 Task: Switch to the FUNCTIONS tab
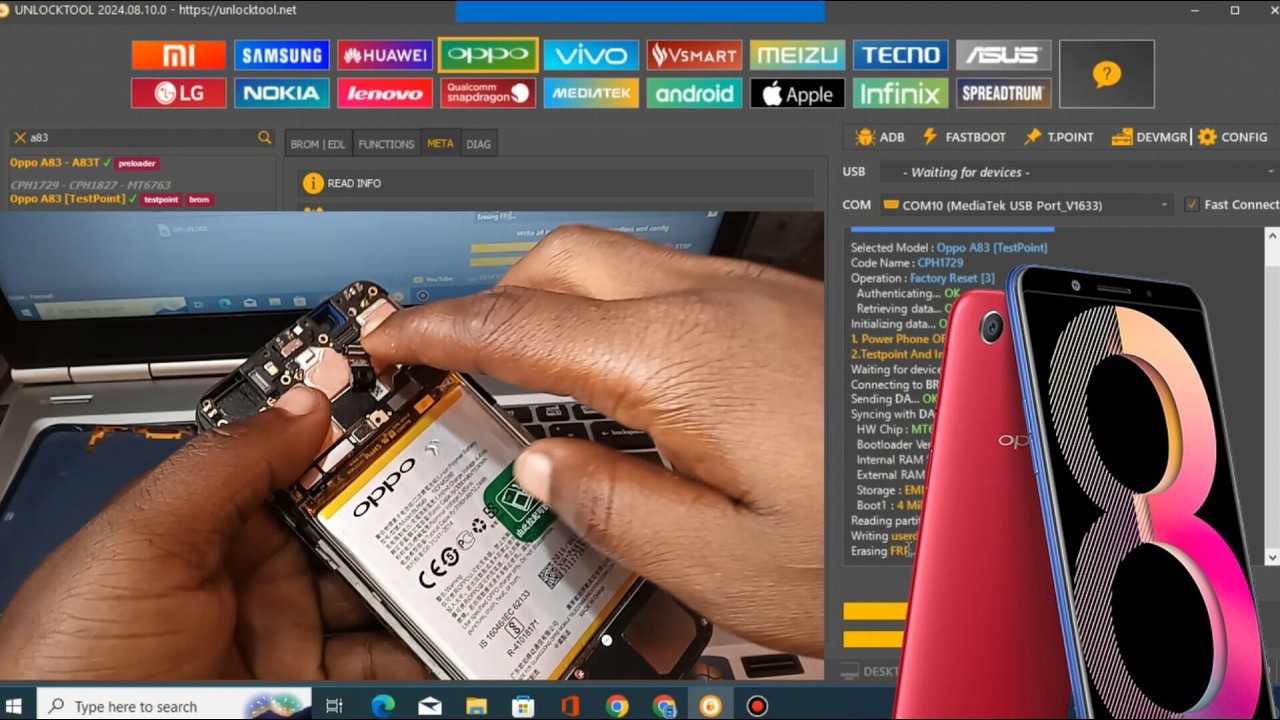pyautogui.click(x=386, y=144)
